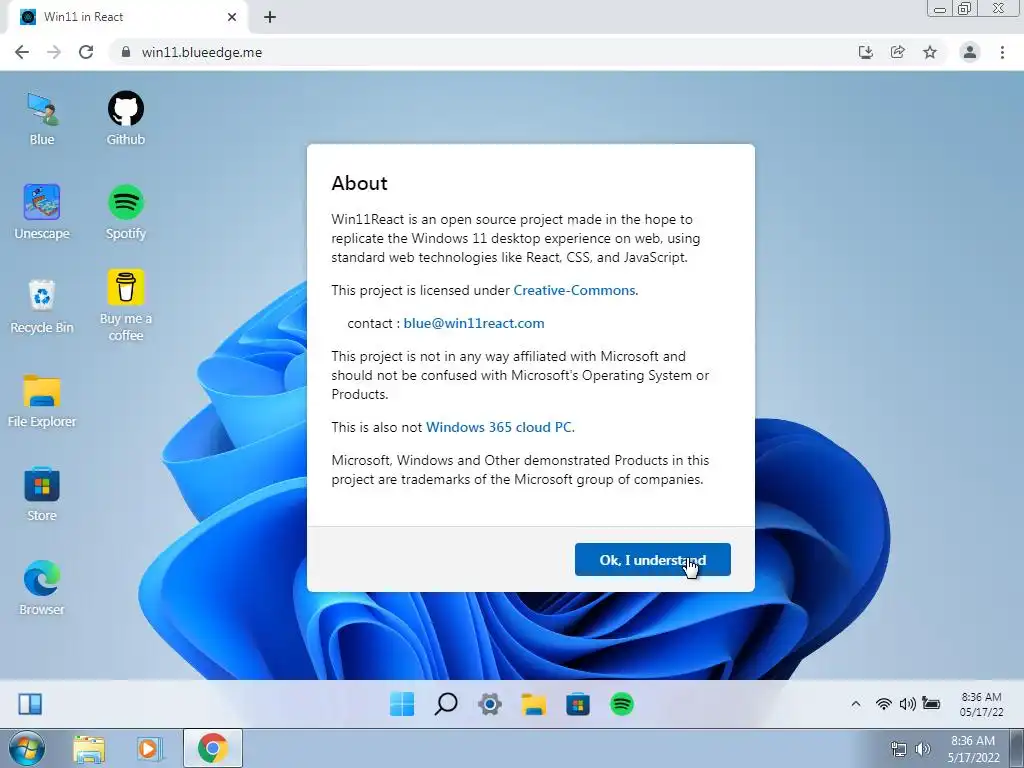Viewport: 1024px width, 768px height.
Task: Click the Wi-Fi icon in Win11 tray
Action: pyautogui.click(x=884, y=703)
